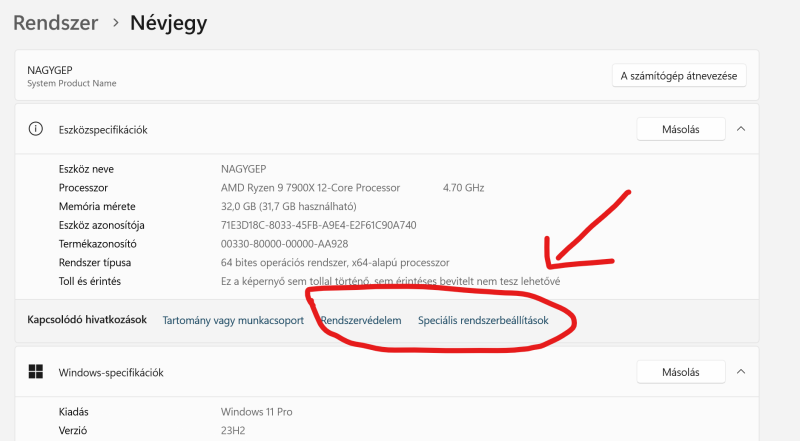This screenshot has width=800, height=441.
Task: Copy Windows specifications with Másolás button
Action: pyautogui.click(x=681, y=372)
